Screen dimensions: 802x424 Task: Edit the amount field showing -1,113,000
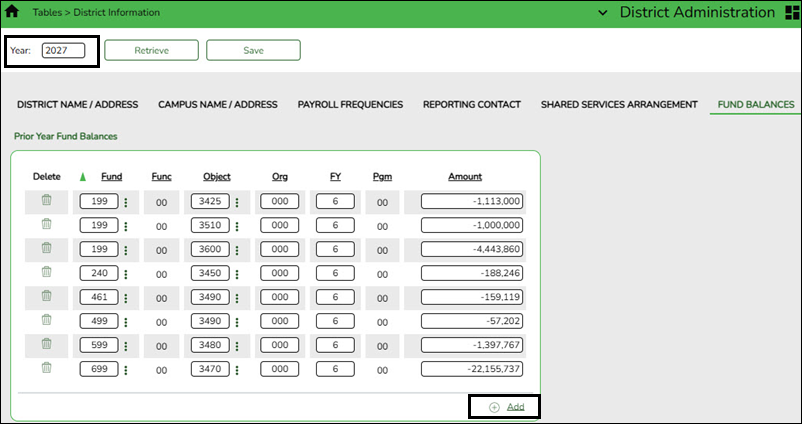click(472, 201)
